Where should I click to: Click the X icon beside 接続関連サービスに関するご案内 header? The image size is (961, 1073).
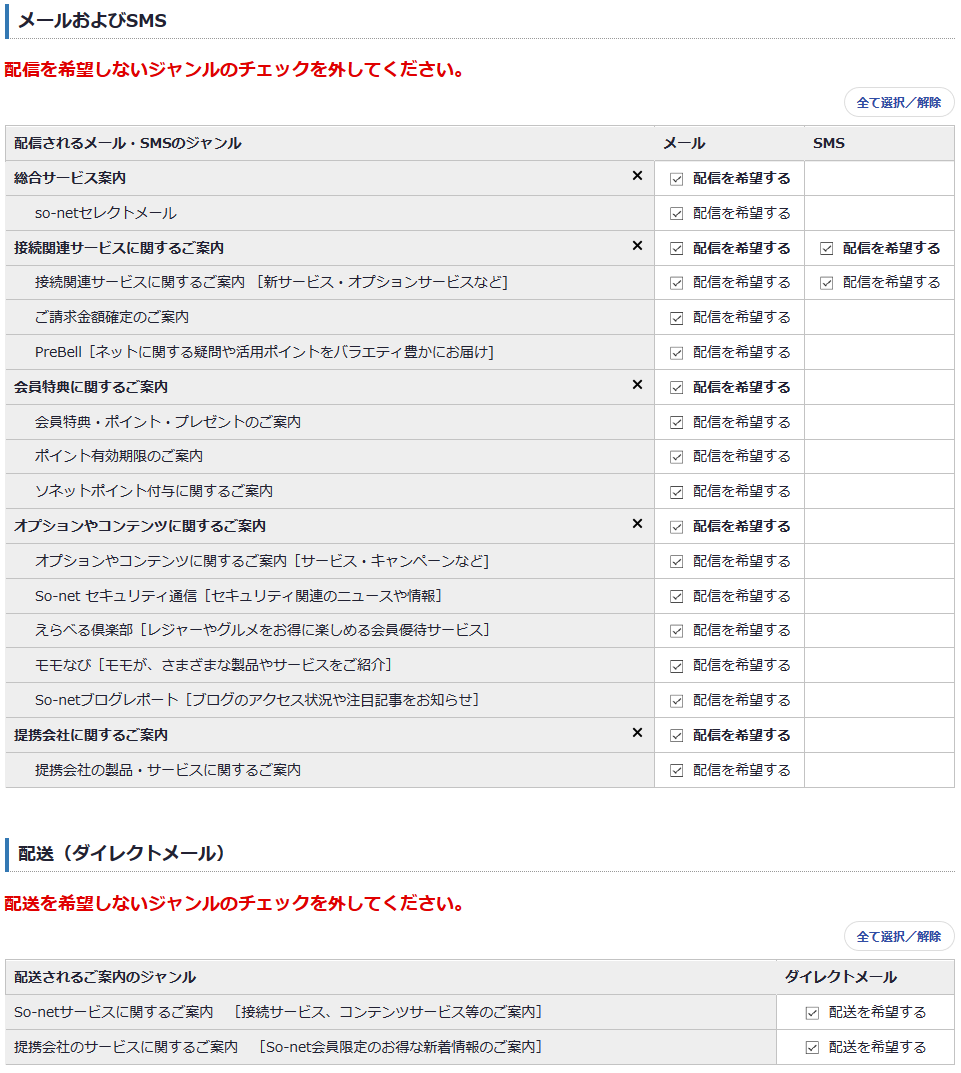point(637,247)
